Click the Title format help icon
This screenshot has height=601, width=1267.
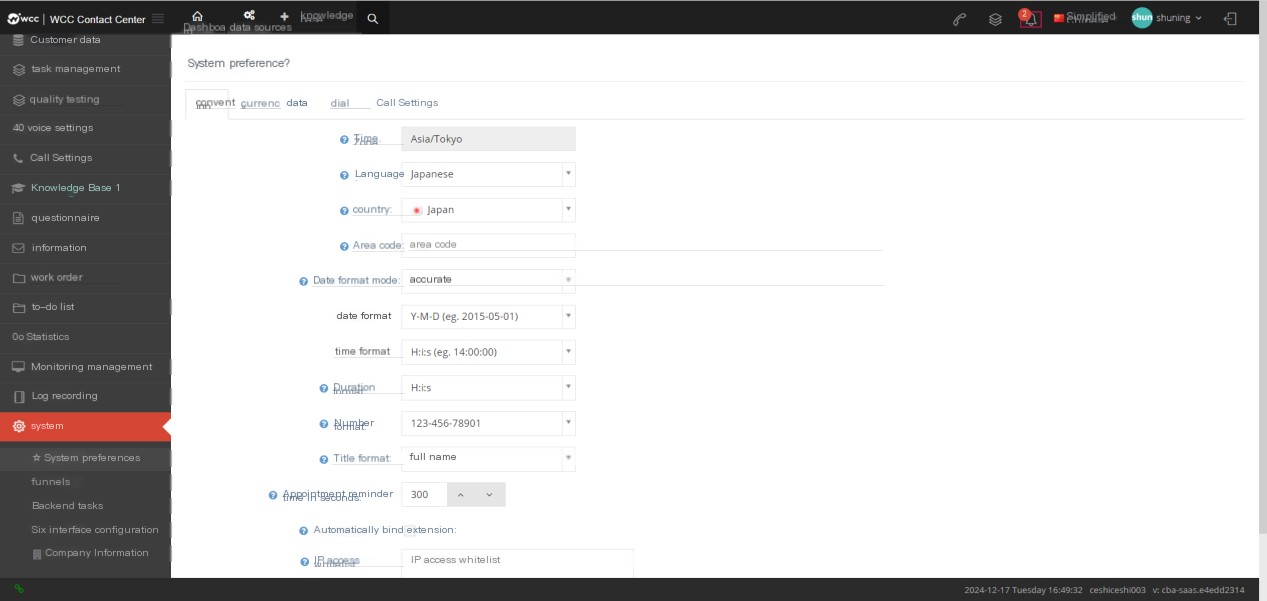click(x=324, y=459)
